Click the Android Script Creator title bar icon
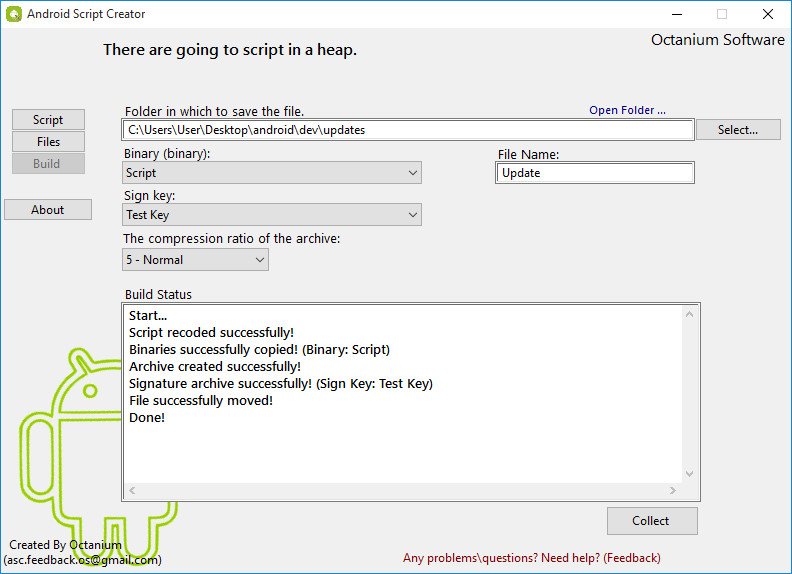 [x=14, y=14]
